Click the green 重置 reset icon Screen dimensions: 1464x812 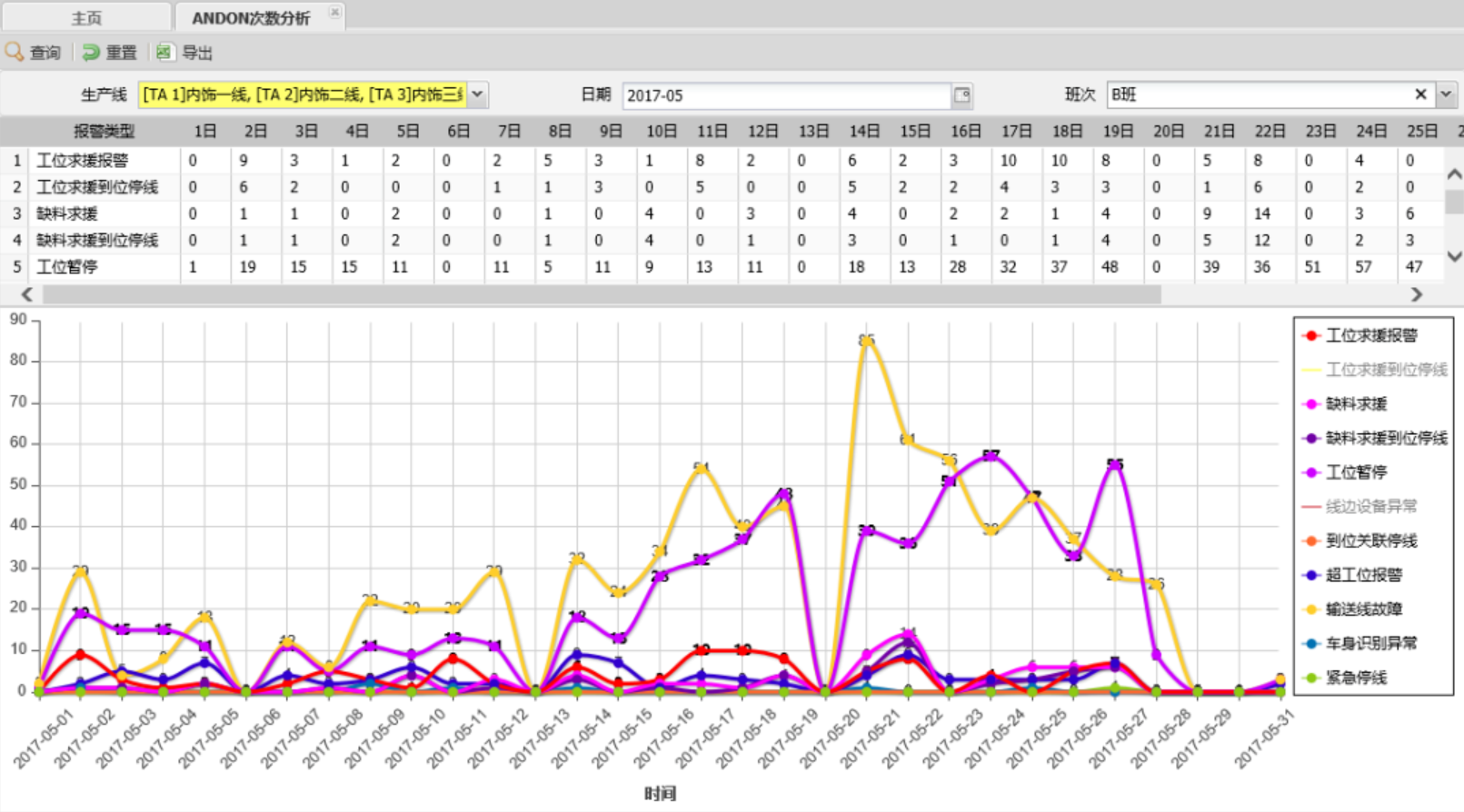pyautogui.click(x=91, y=52)
